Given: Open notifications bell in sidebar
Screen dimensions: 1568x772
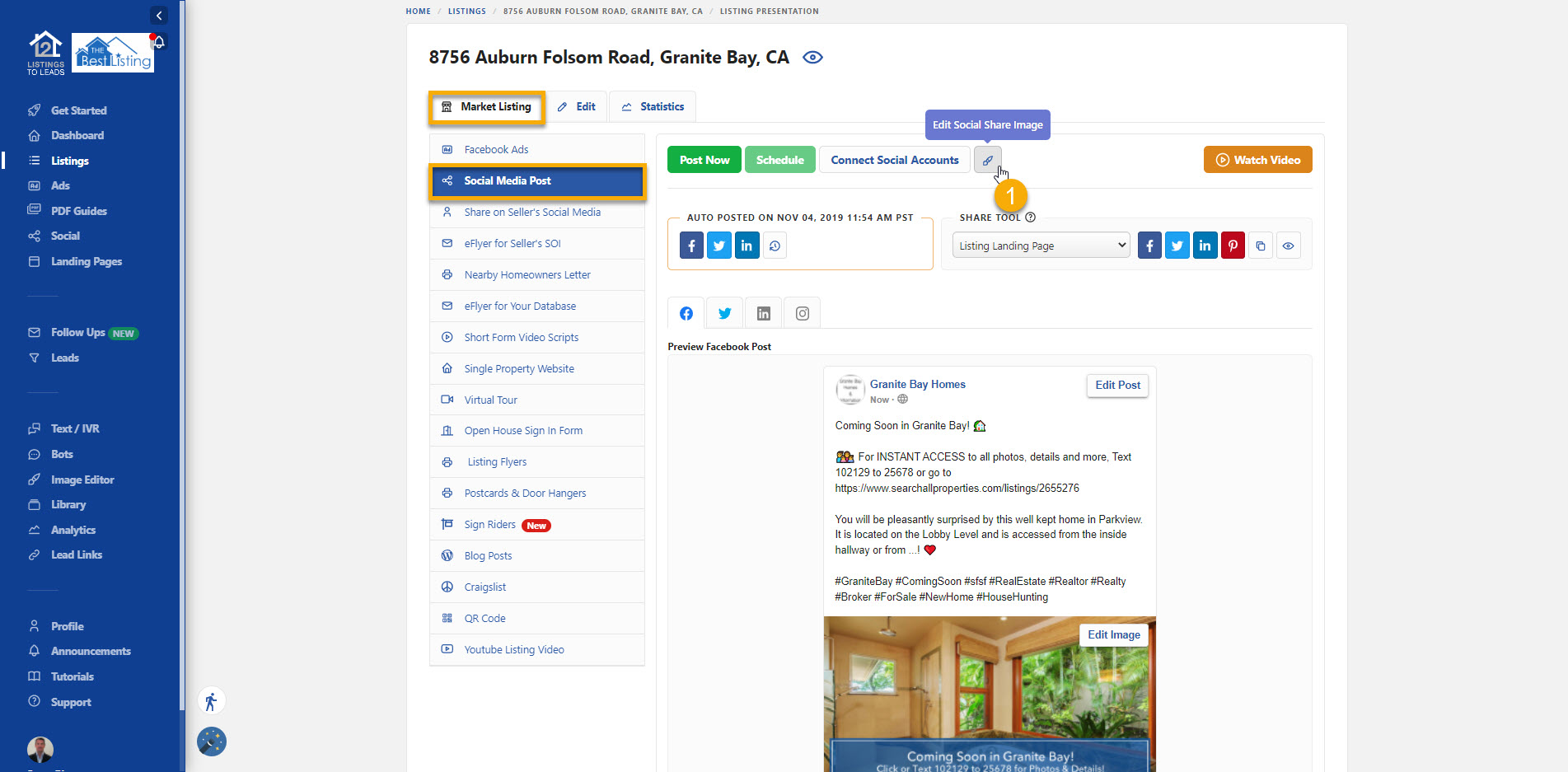Looking at the screenshot, I should click(x=159, y=42).
